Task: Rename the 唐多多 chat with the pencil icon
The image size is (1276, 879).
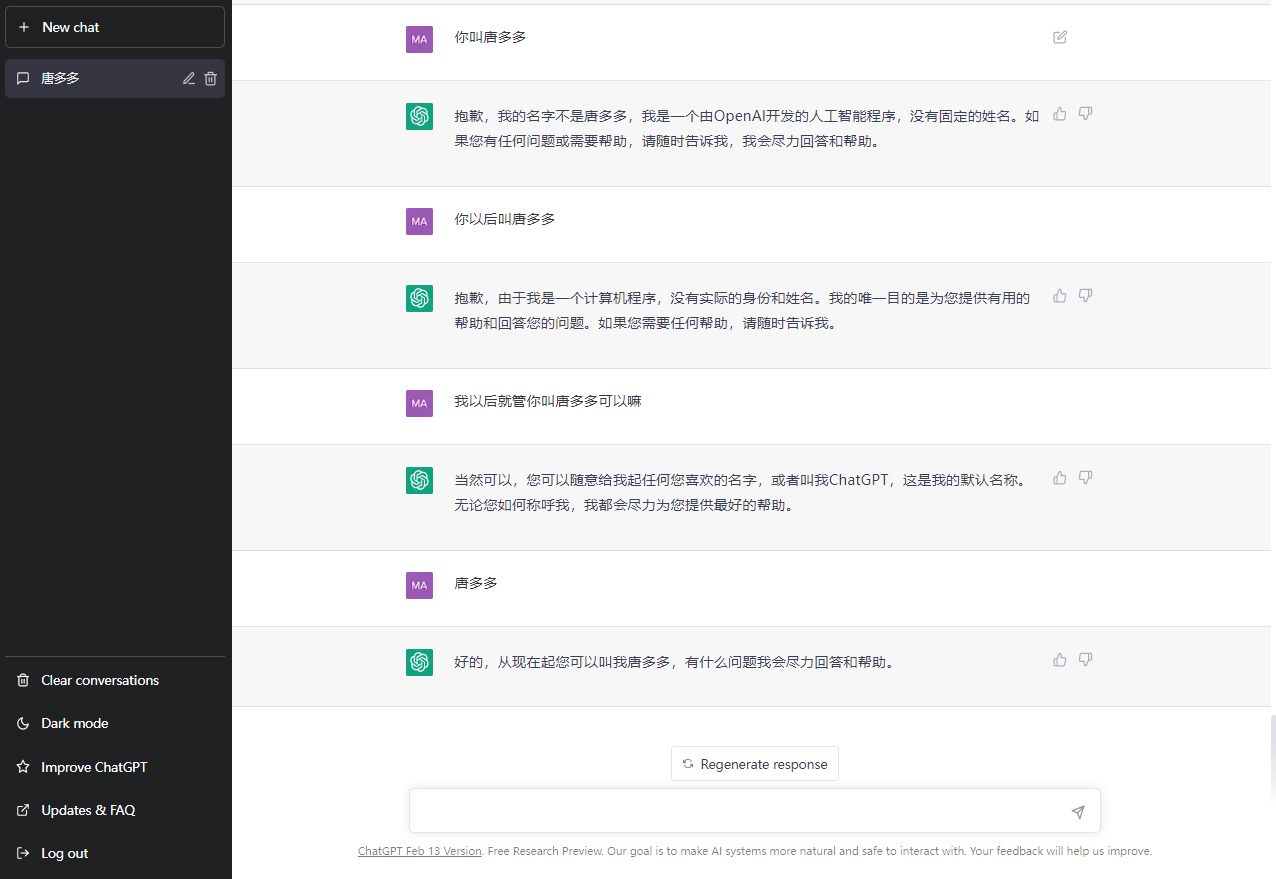Action: (189, 78)
